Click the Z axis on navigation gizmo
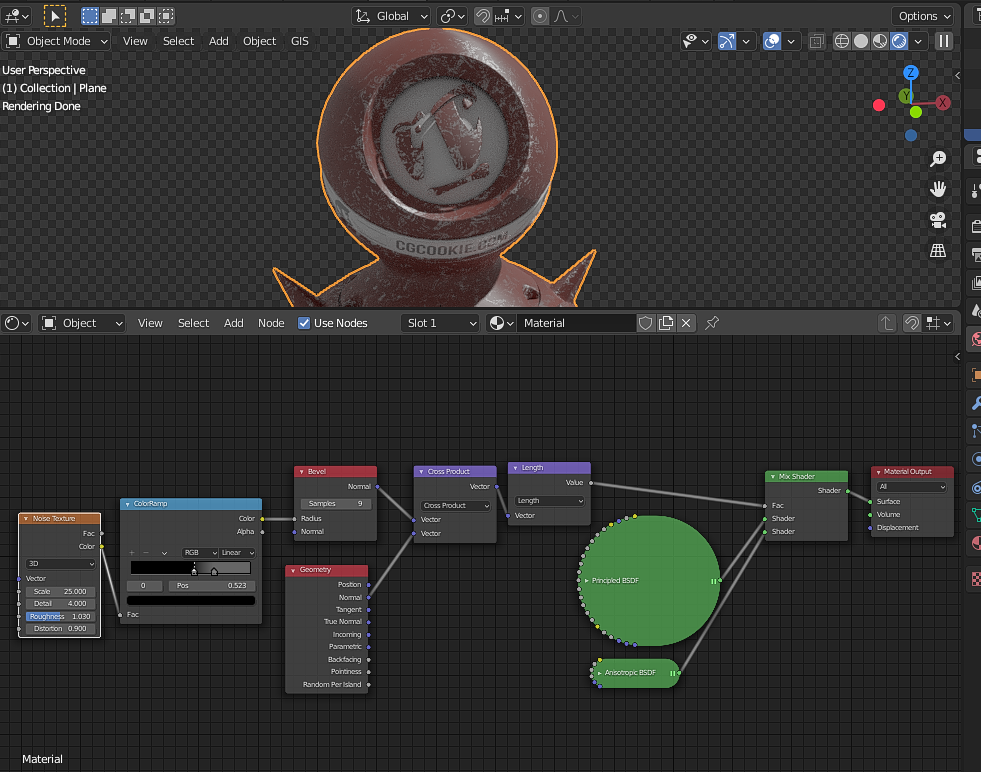 point(911,73)
